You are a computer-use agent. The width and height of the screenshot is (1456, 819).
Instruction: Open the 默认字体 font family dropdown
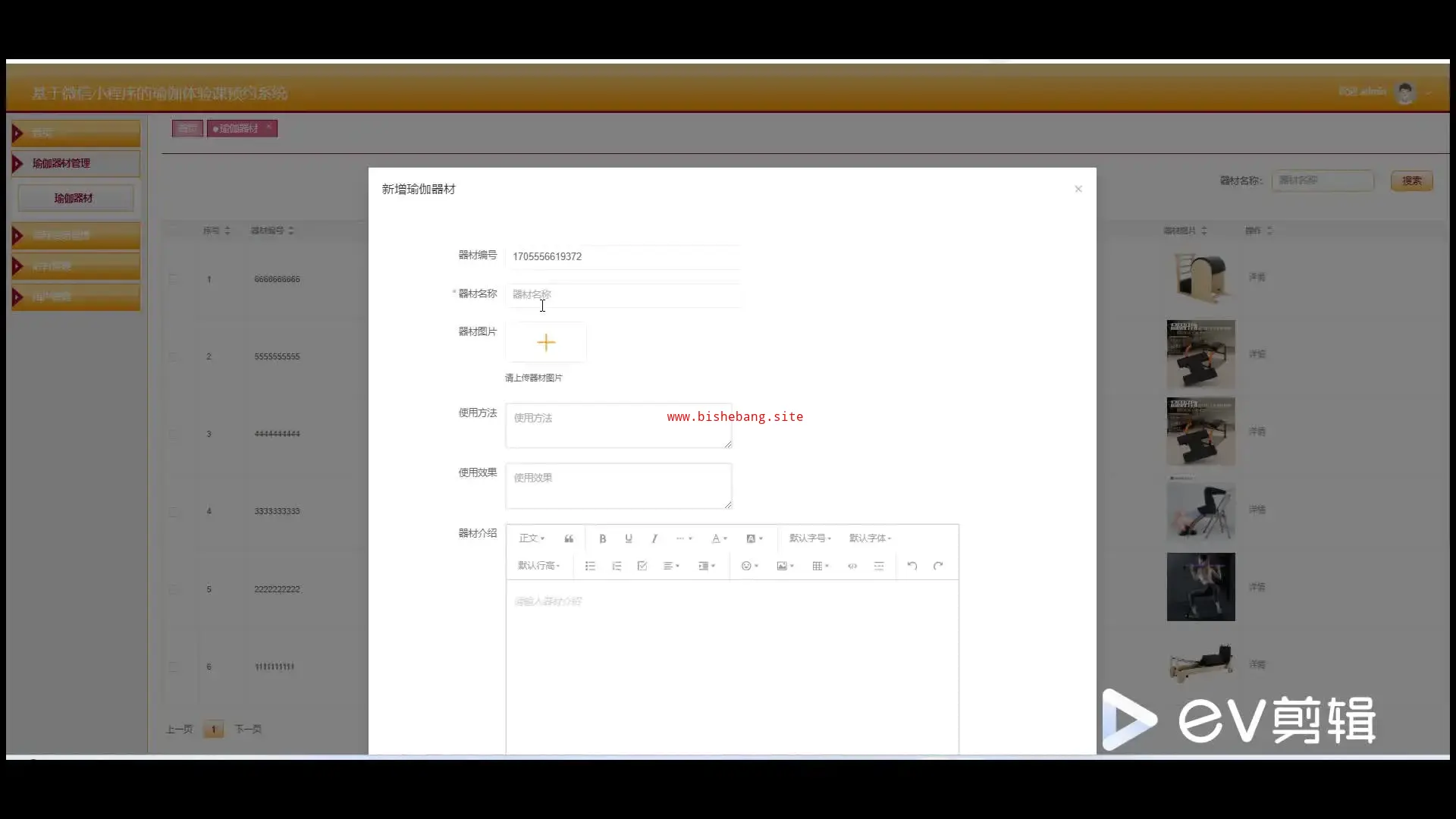click(870, 538)
